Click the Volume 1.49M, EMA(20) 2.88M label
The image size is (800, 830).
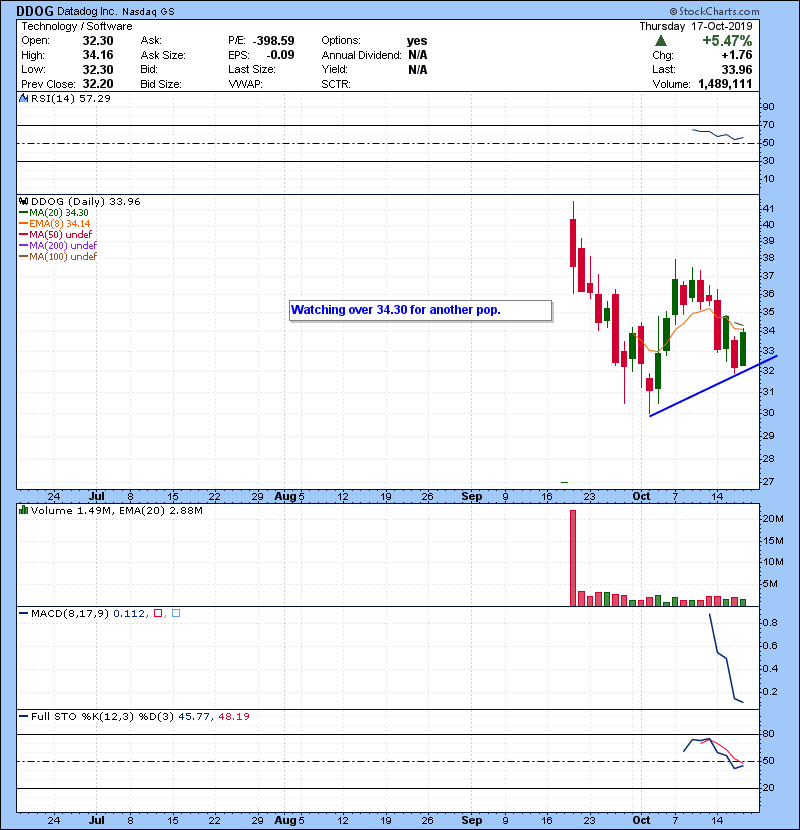[x=116, y=510]
